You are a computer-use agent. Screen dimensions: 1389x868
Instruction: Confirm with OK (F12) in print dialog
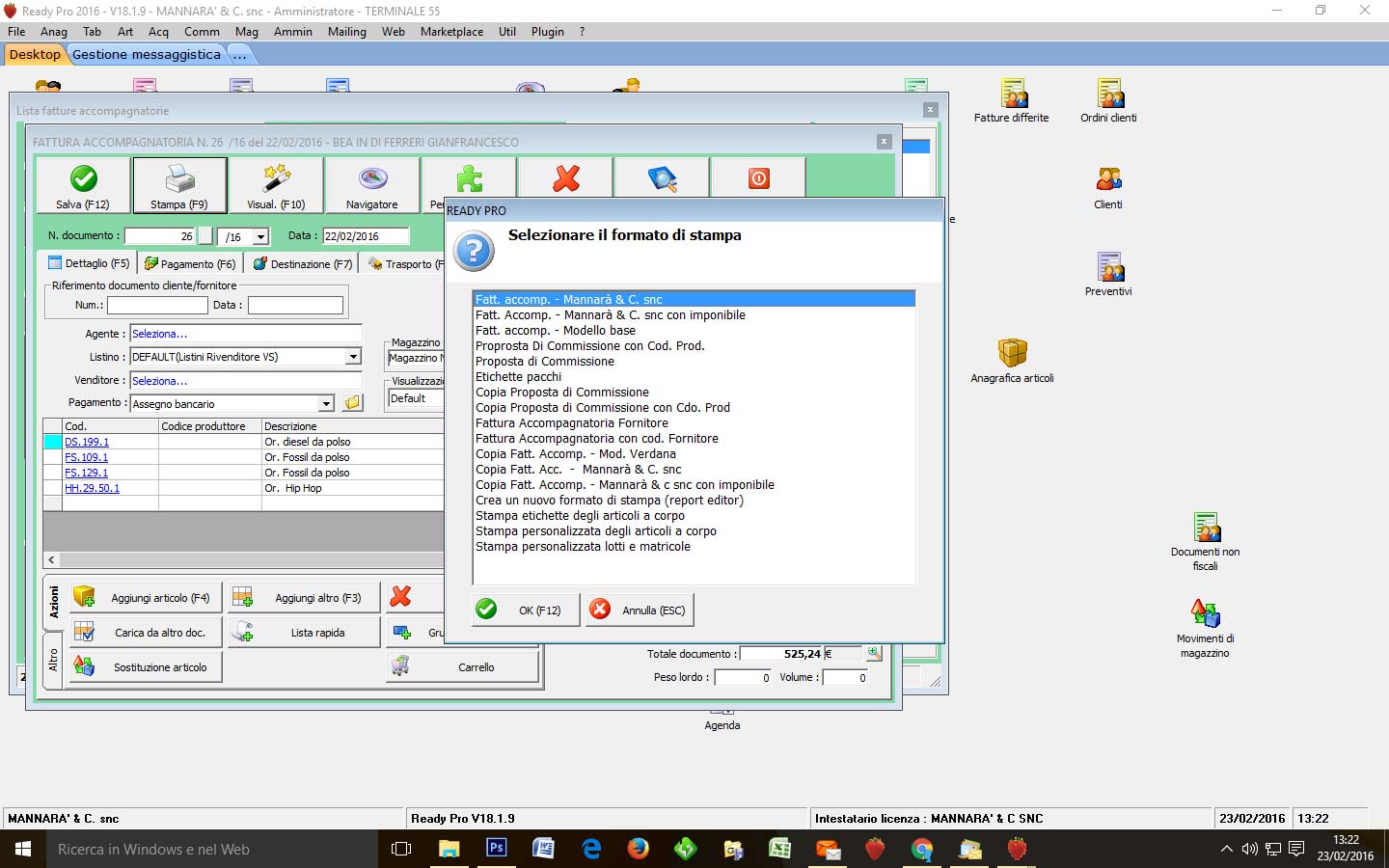(526, 610)
